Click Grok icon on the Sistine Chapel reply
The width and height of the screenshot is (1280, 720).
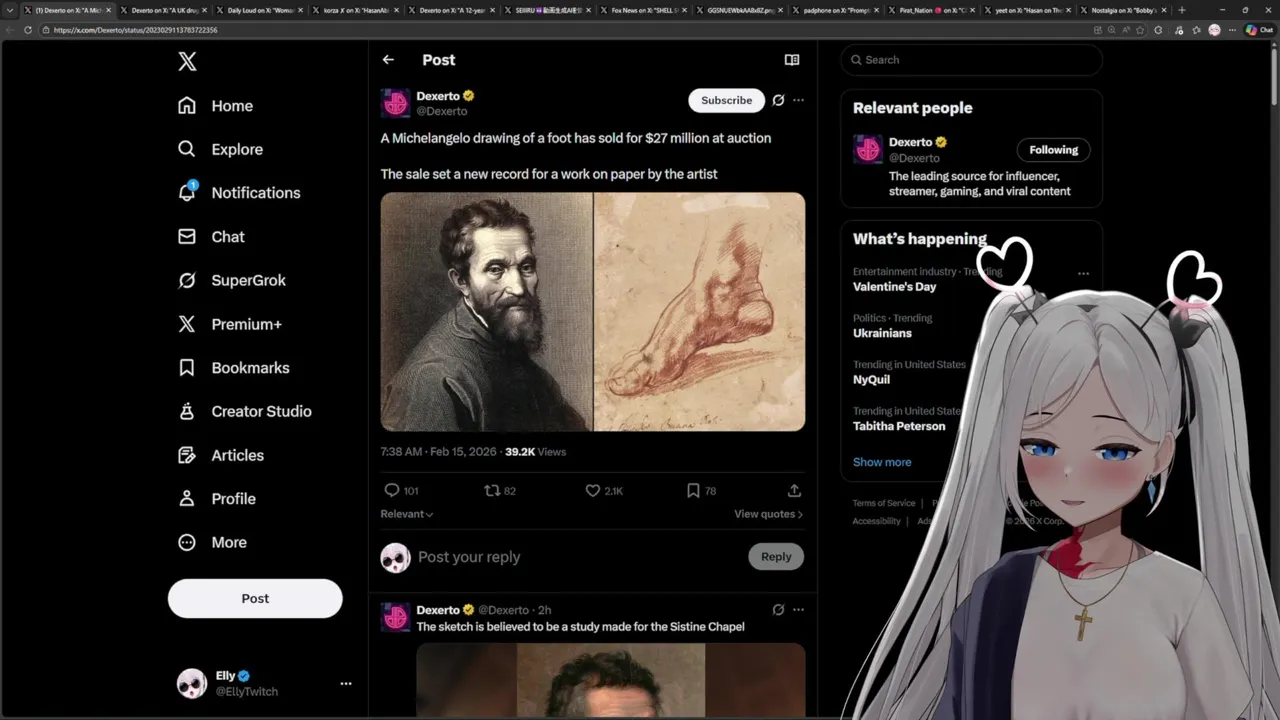(x=778, y=610)
